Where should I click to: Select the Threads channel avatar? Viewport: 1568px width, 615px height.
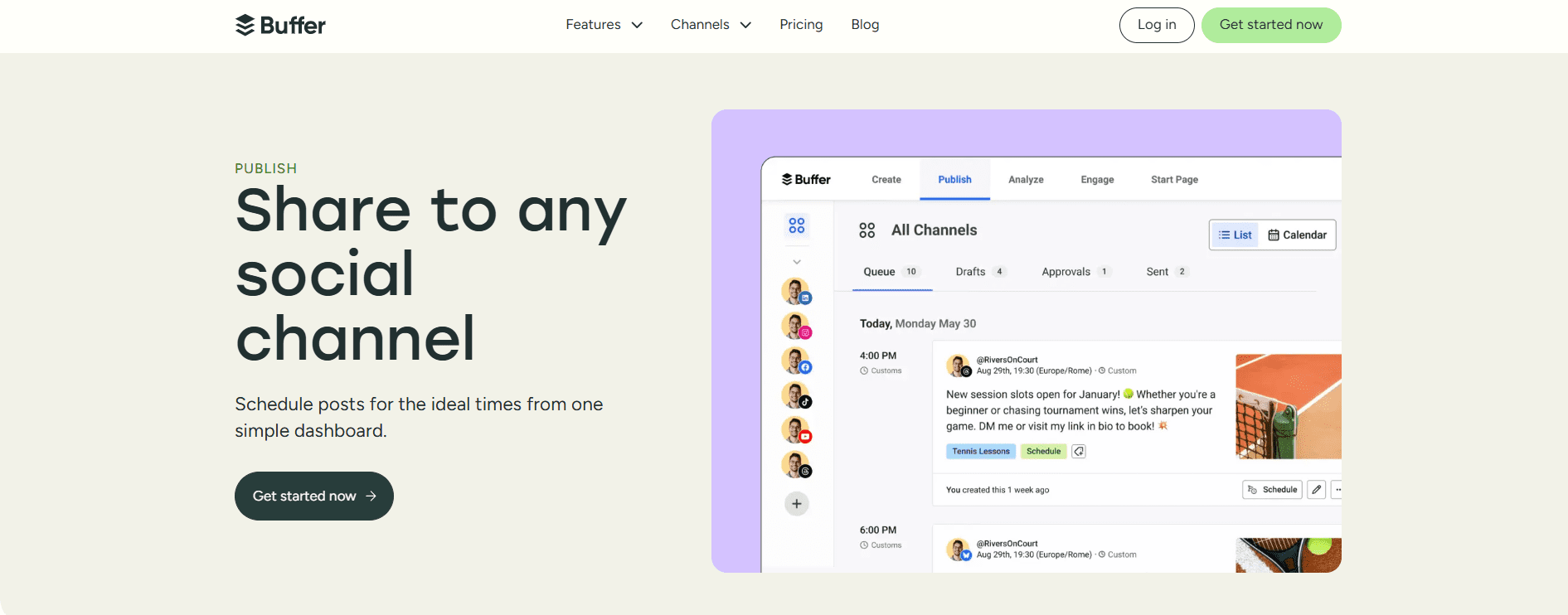tap(797, 466)
